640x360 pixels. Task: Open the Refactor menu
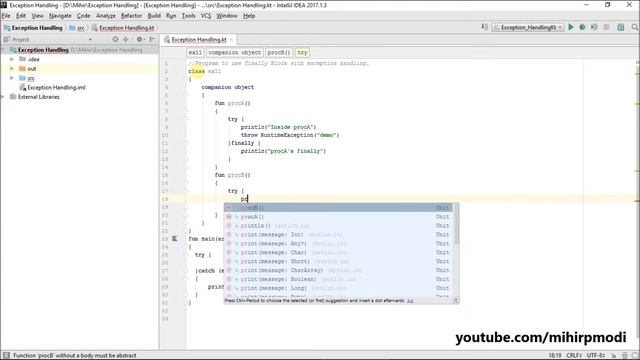pos(131,16)
